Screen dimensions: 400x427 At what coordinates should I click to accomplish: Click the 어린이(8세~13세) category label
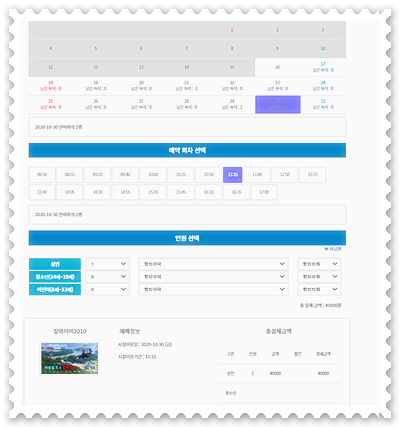tap(55, 289)
